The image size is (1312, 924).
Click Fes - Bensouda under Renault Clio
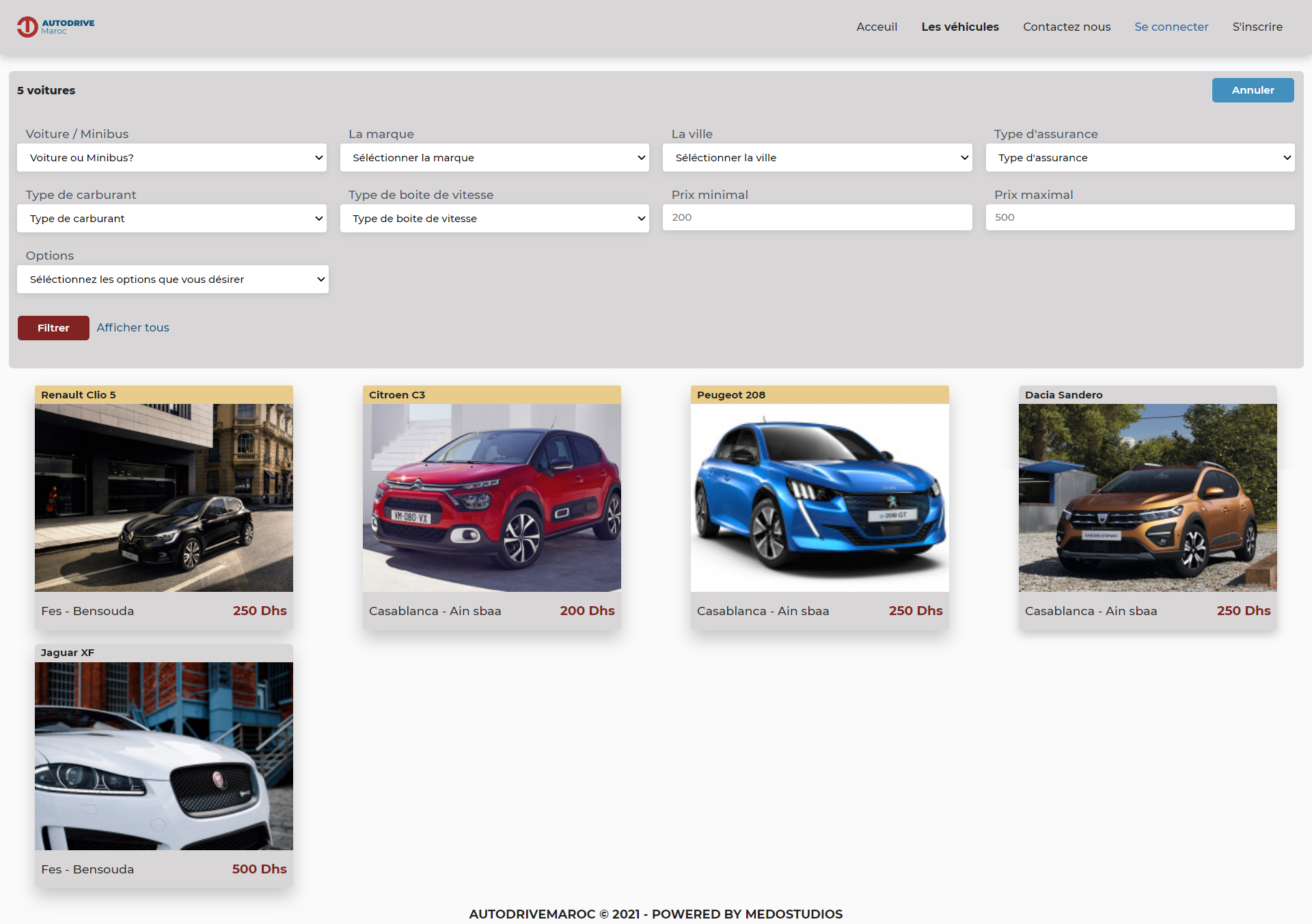[x=87, y=611]
